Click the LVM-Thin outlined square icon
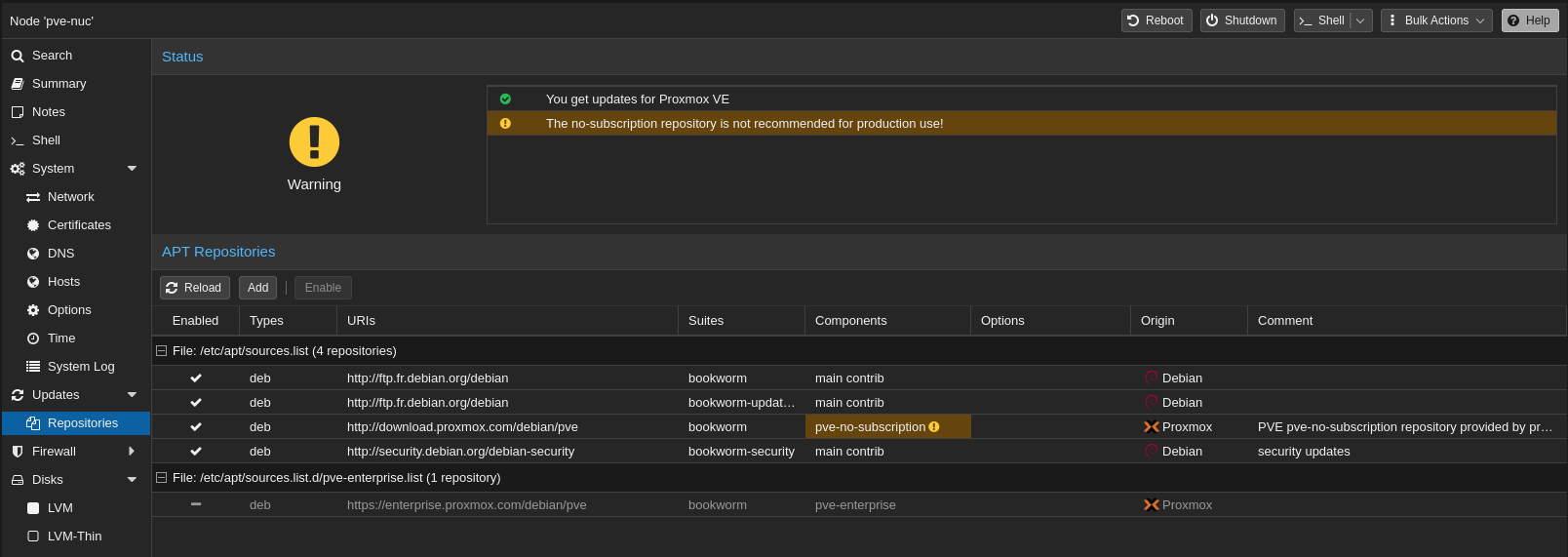 click(33, 537)
